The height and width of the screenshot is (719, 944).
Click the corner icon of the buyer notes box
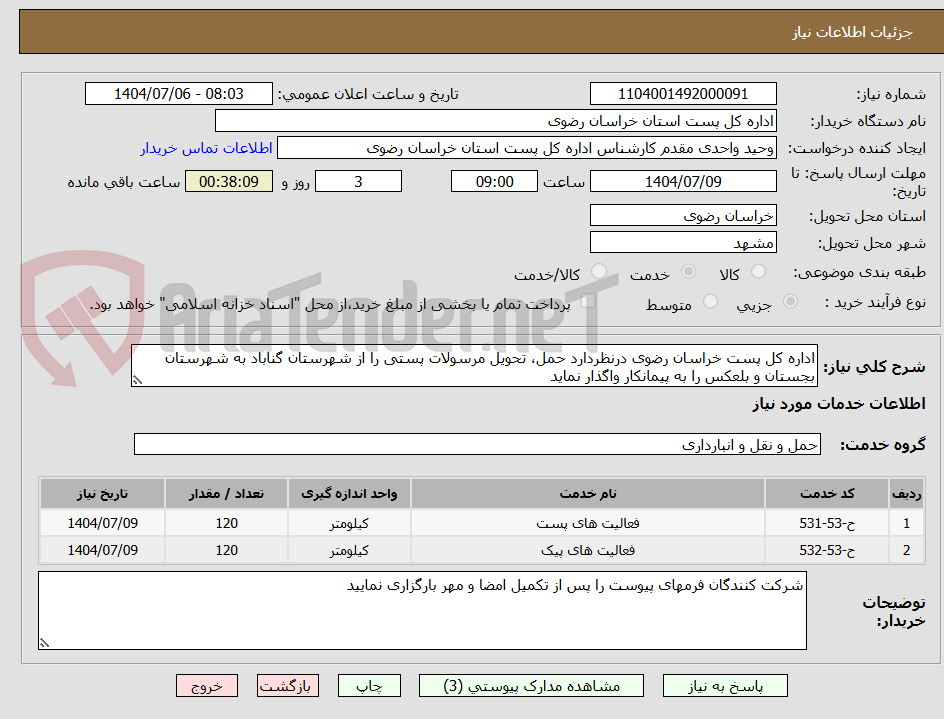click(x=43, y=644)
